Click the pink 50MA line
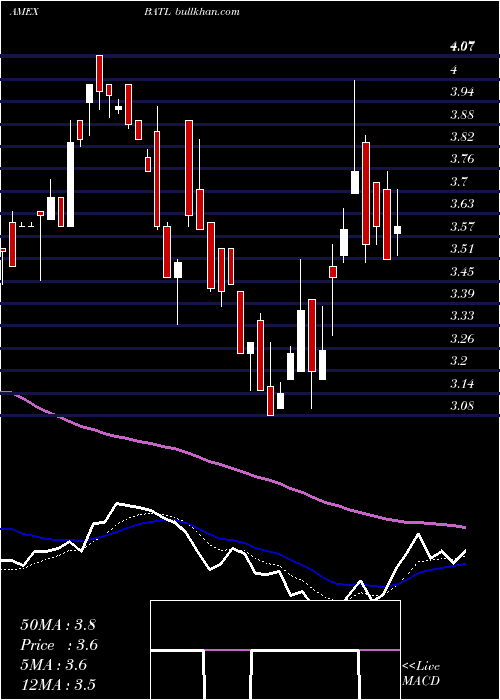 pos(232,467)
